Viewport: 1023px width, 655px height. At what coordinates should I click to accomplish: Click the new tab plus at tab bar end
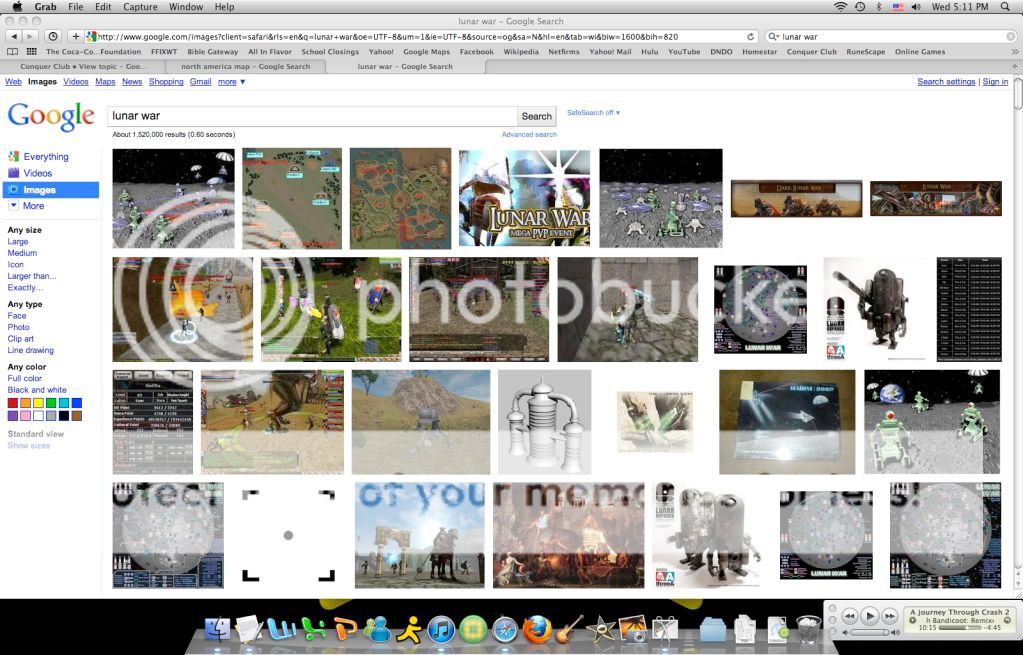tap(1015, 66)
